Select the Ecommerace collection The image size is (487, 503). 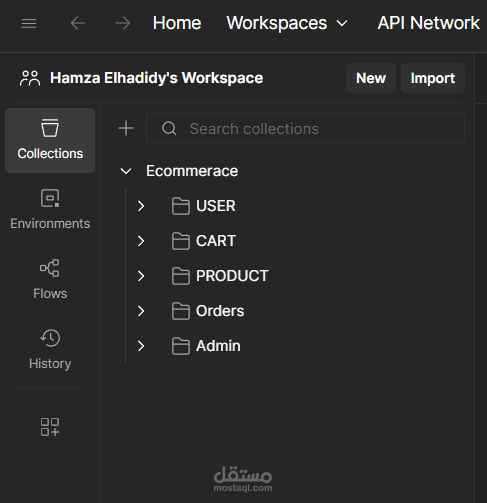(192, 171)
